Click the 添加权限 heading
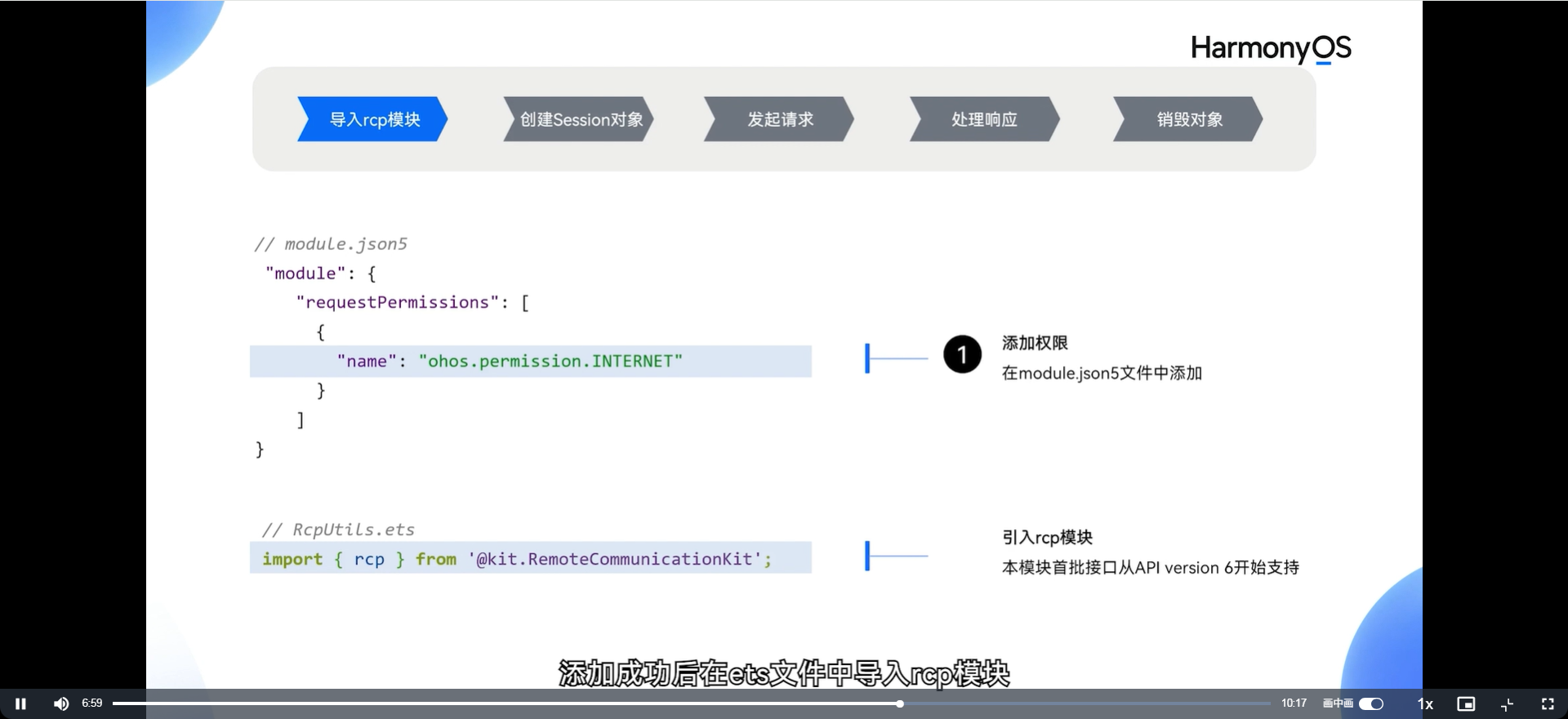Image resolution: width=1568 pixels, height=719 pixels. pos(1035,343)
